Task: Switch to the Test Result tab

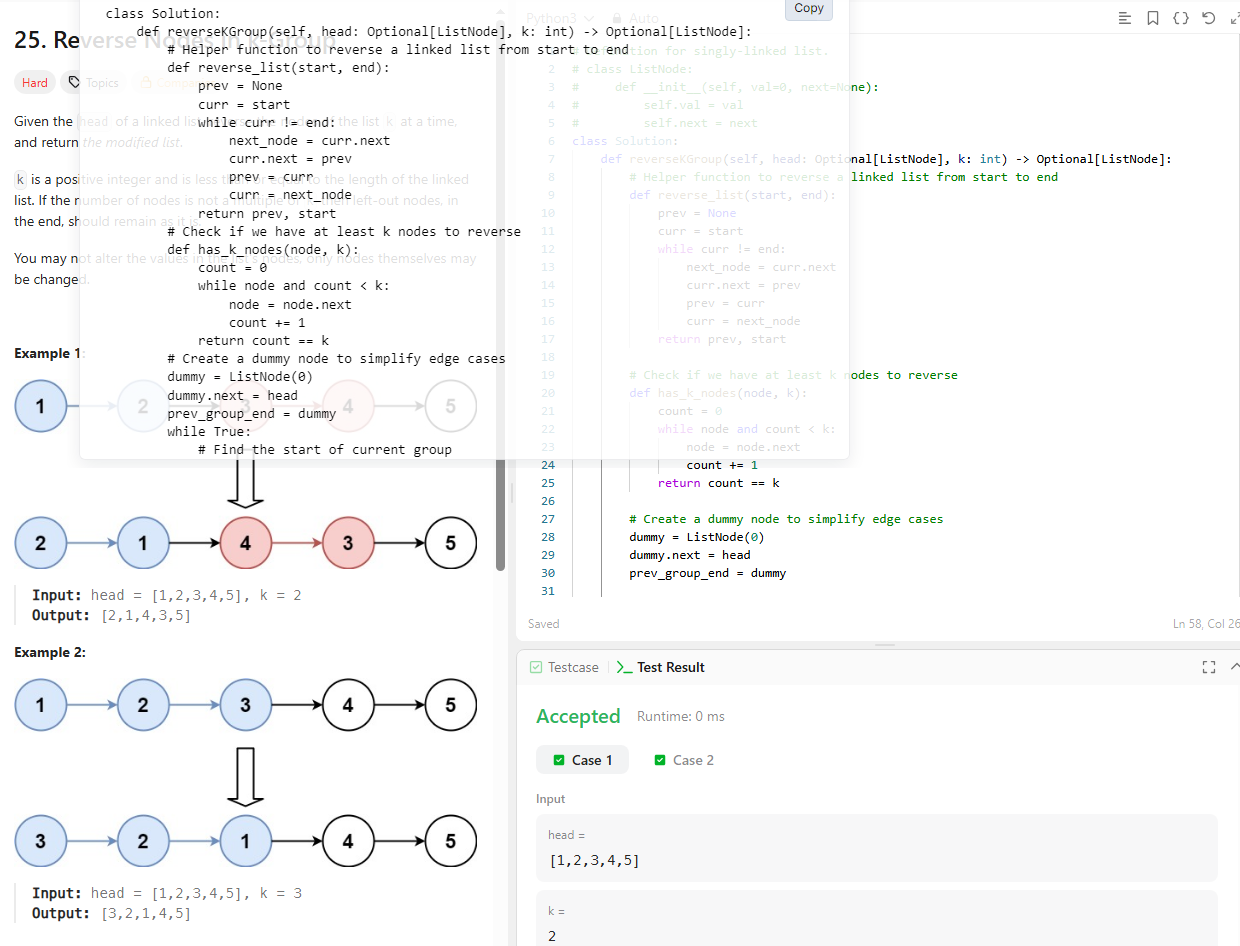Action: (x=670, y=667)
